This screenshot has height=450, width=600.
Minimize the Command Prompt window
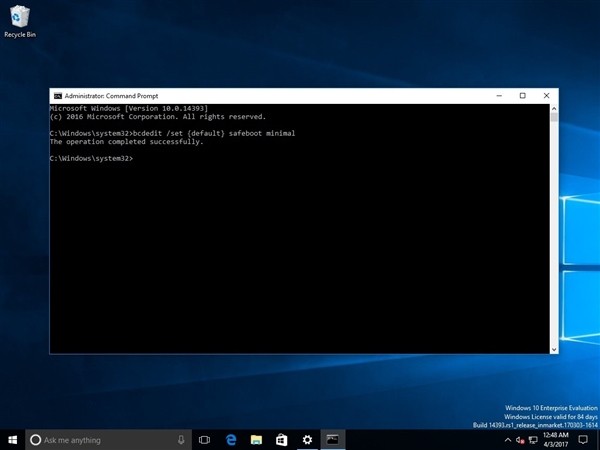[x=497, y=96]
